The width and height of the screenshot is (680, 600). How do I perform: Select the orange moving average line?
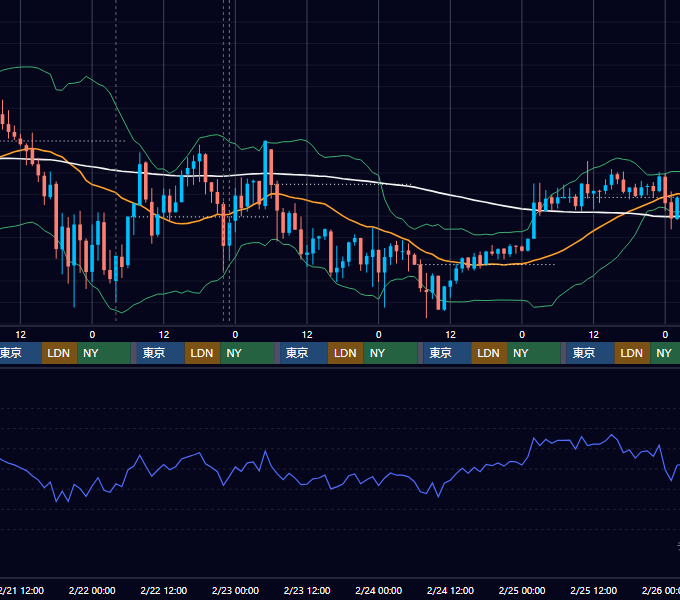[338, 212]
